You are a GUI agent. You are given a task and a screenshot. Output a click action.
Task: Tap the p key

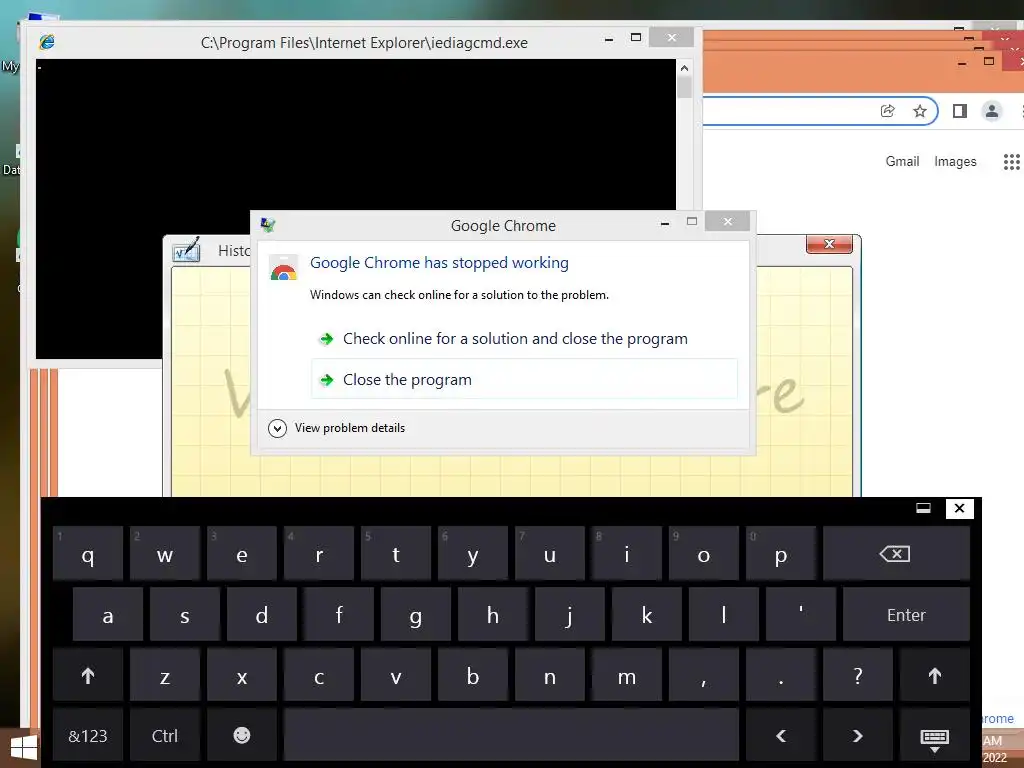click(780, 554)
